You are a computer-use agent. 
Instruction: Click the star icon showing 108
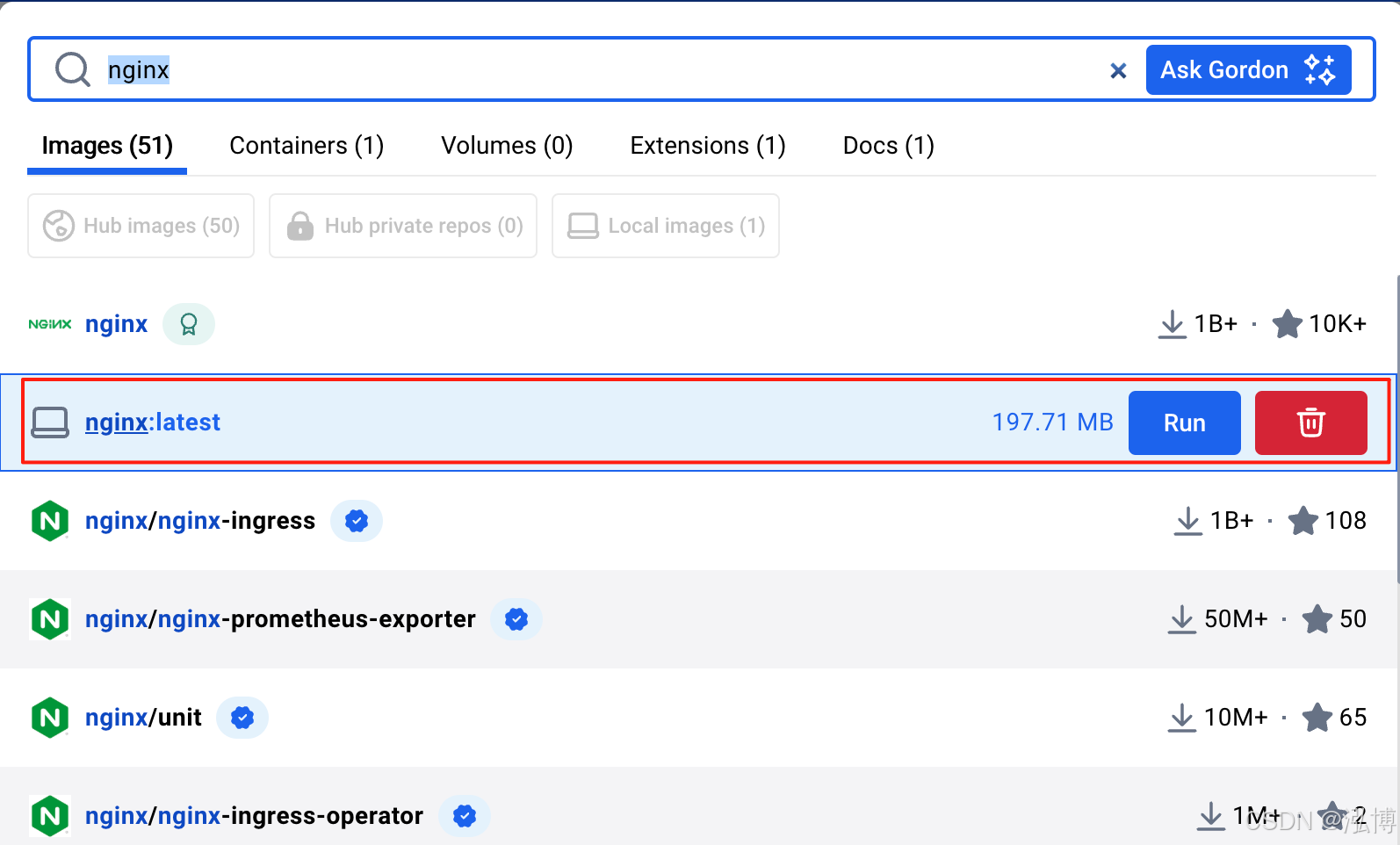[1303, 521]
